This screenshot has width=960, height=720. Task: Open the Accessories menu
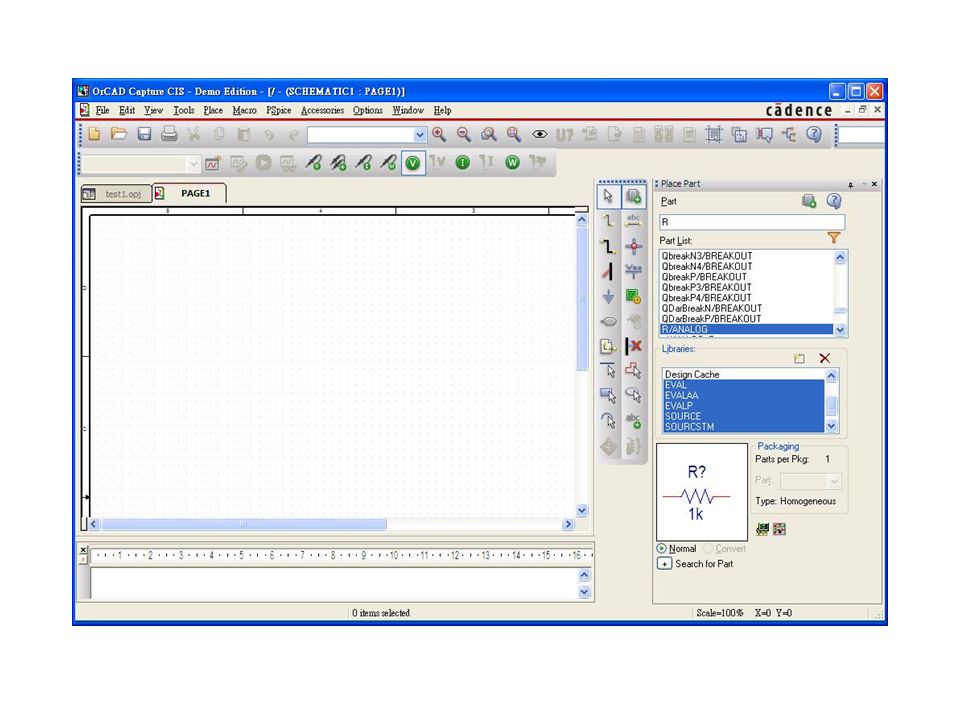pyautogui.click(x=323, y=110)
